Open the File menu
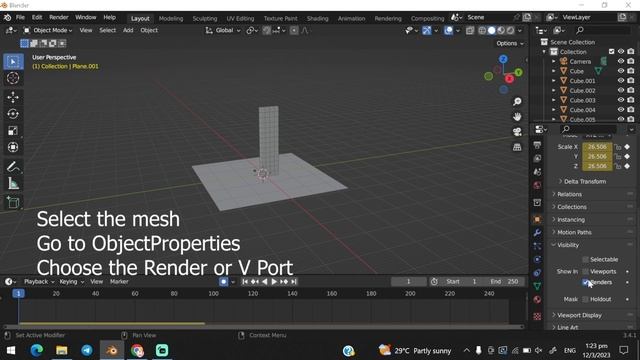This screenshot has height=360, width=640. [20, 18]
